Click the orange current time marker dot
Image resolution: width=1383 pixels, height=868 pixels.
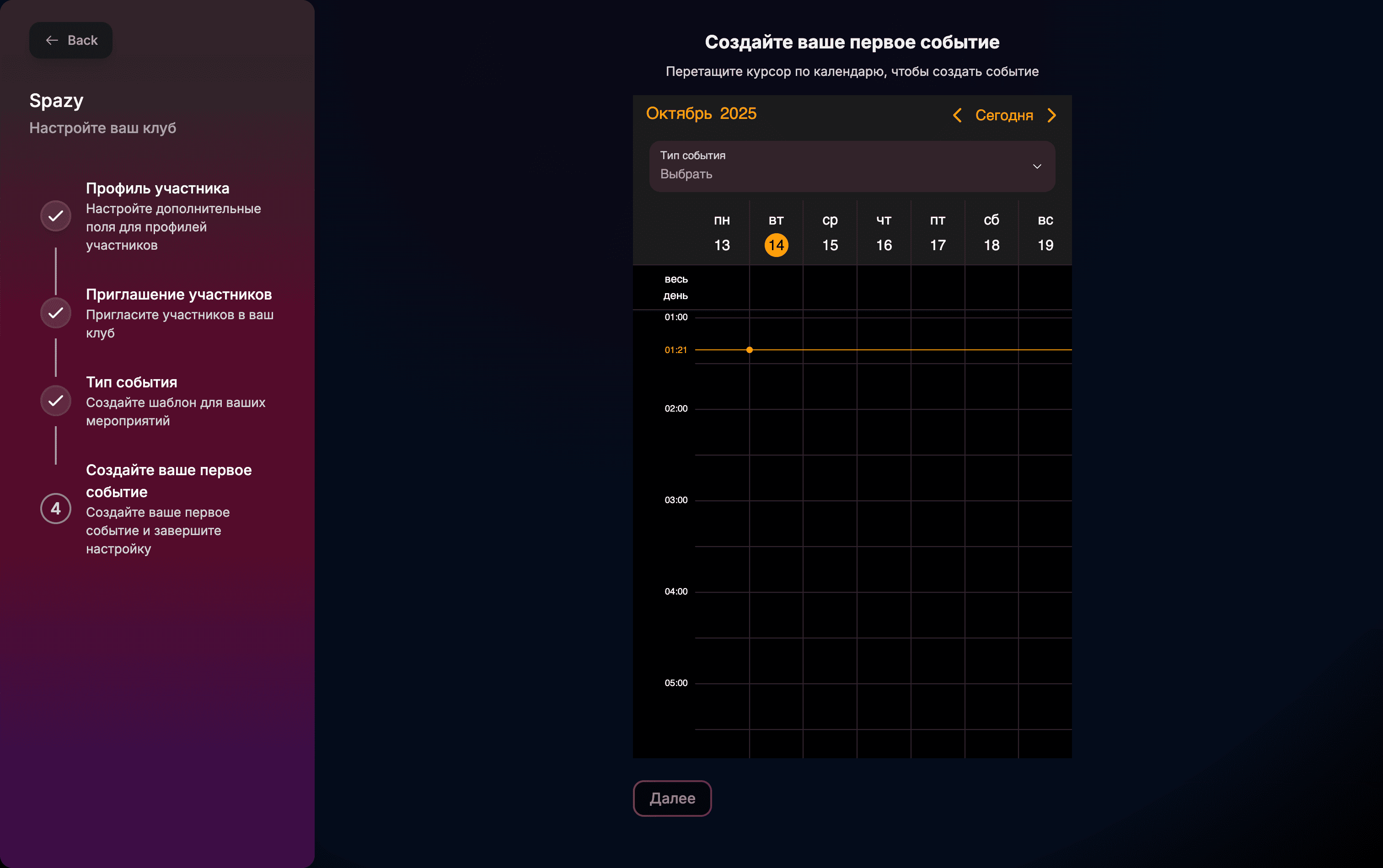(749, 349)
